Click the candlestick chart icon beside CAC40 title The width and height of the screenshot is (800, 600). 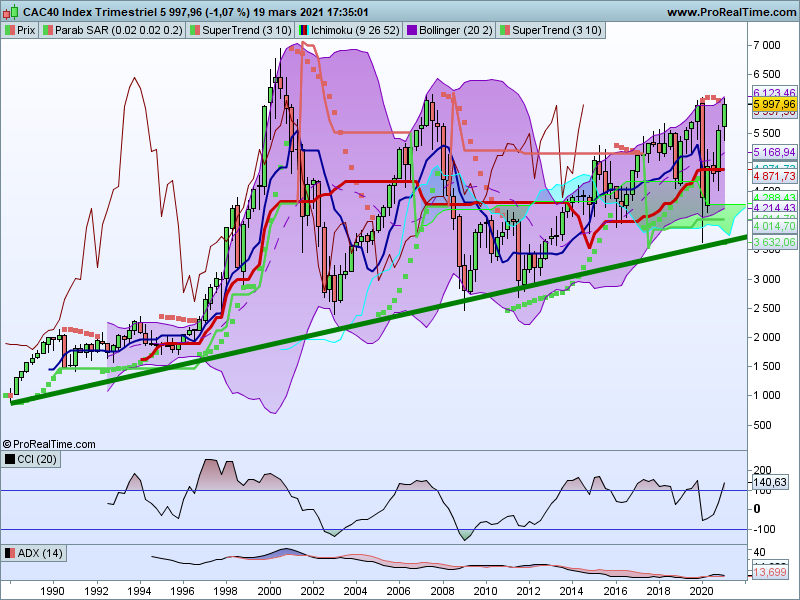pyautogui.click(x=10, y=12)
